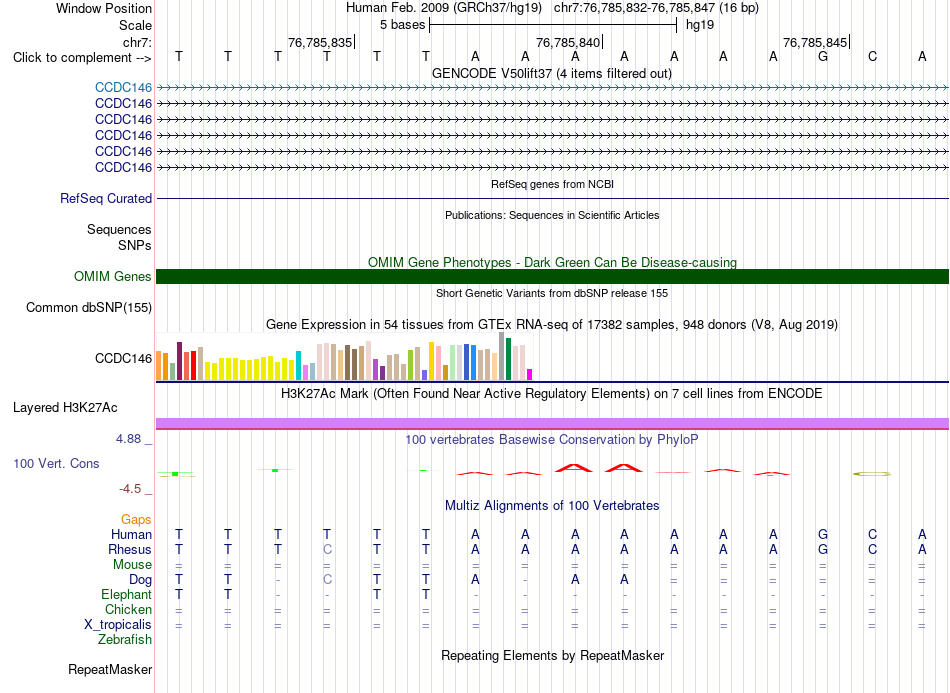950x693 pixels.
Task: Open the GENCODE V50lift37 track title
Action: pos(552,73)
